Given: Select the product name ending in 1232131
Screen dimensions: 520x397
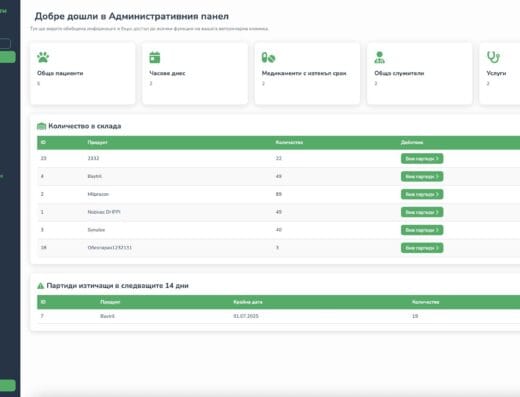Looking at the screenshot, I should point(110,247).
